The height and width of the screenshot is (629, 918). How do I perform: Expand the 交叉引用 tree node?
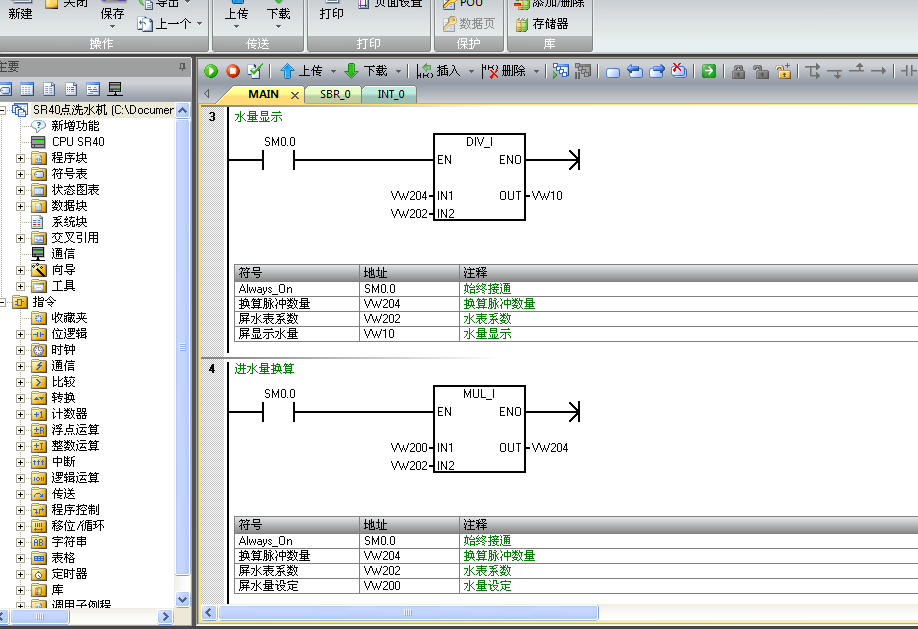tap(20, 238)
